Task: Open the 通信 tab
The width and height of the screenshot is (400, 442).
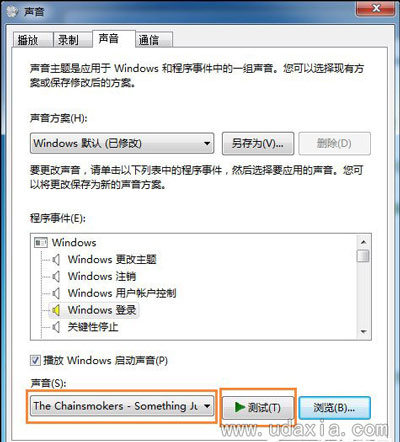Action: point(154,40)
